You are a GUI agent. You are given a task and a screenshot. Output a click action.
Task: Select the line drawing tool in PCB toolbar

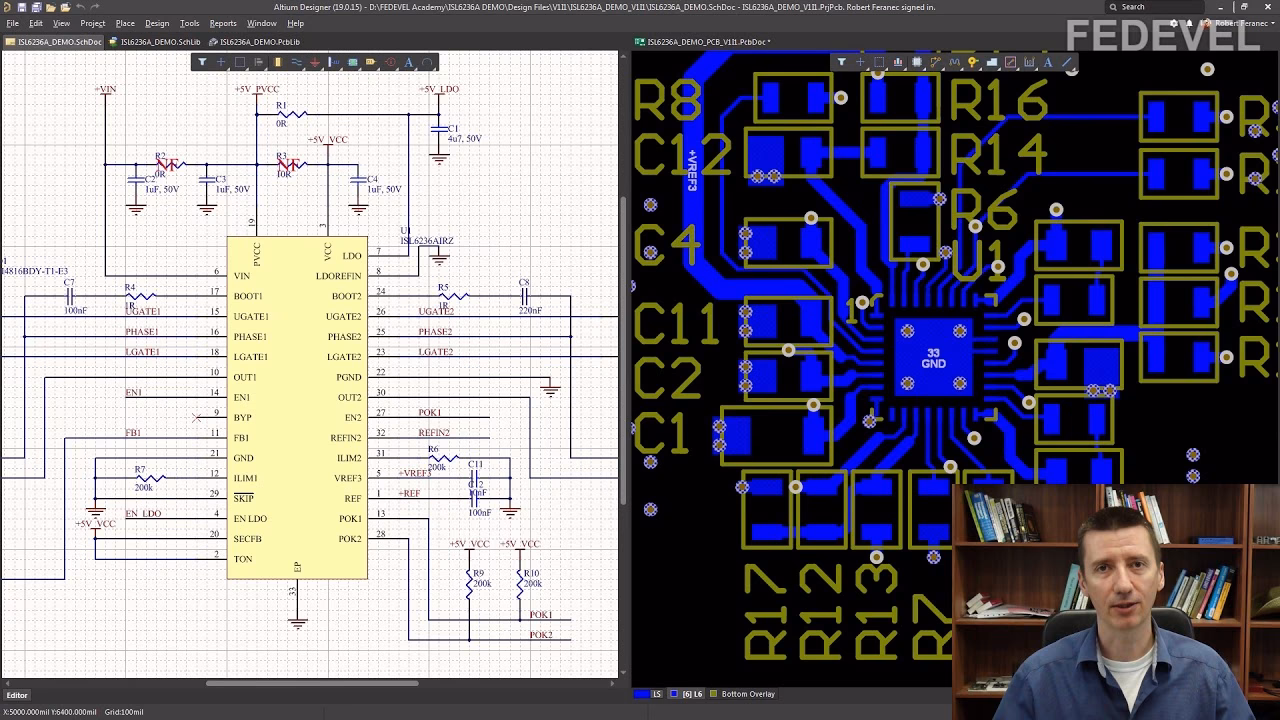(x=1066, y=62)
